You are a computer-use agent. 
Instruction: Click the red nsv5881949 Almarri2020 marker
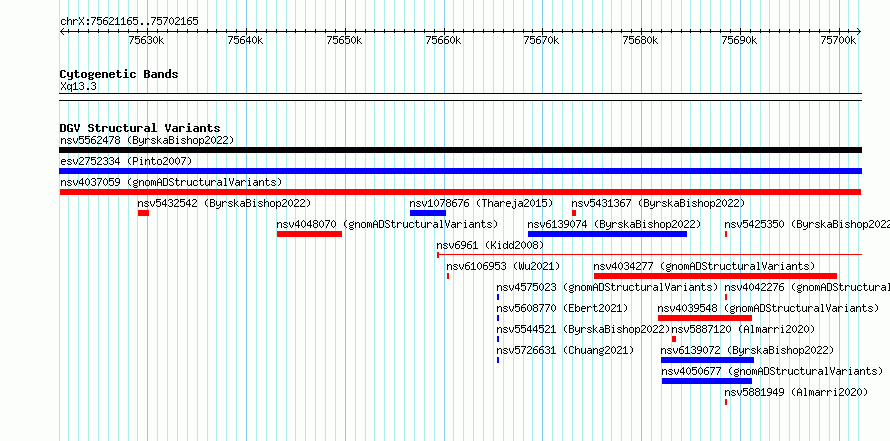tap(726, 402)
